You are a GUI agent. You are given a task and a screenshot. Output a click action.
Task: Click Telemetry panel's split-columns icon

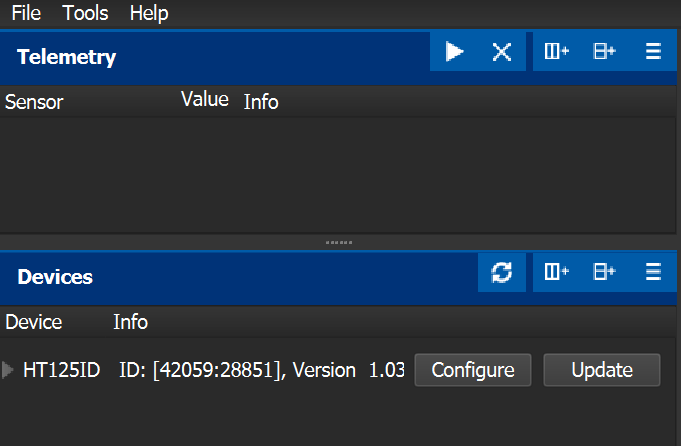(556, 52)
